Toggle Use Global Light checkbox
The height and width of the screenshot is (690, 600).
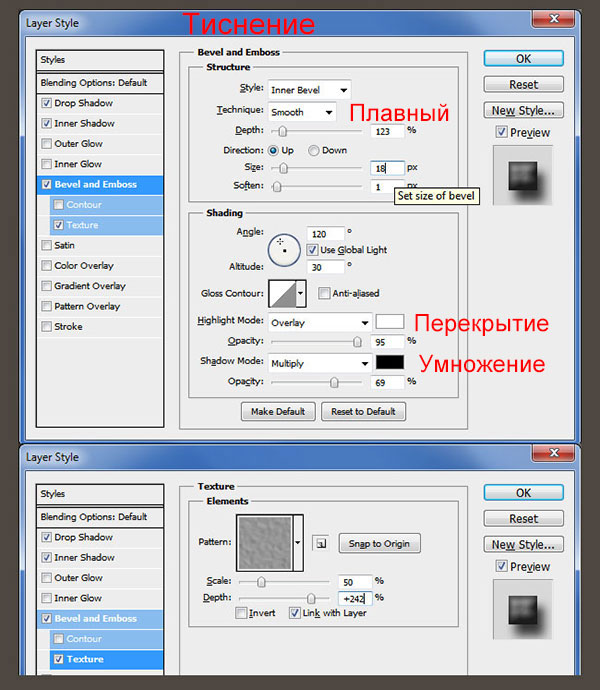coord(312,250)
